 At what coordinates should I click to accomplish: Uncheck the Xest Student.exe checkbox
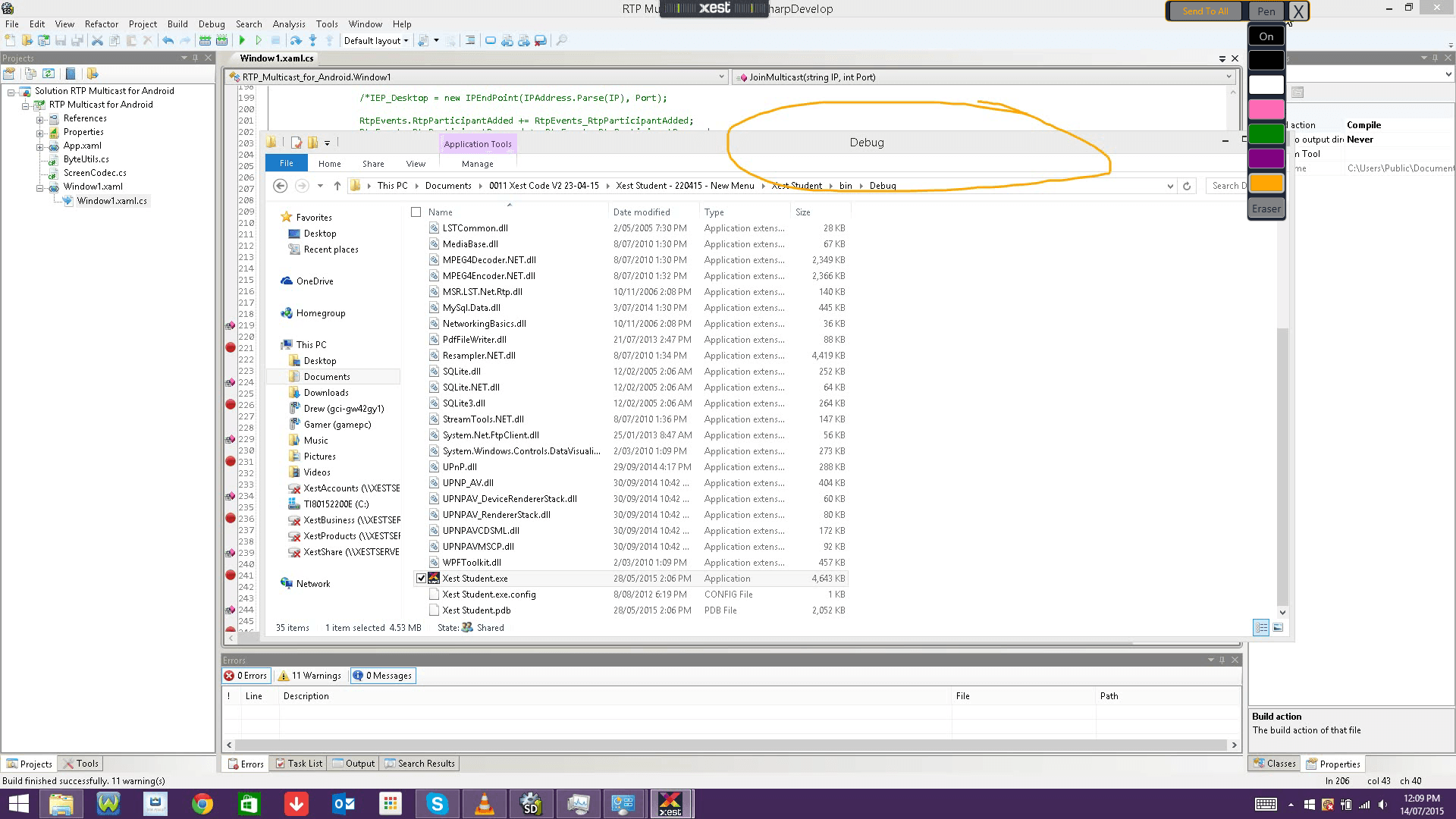(421, 578)
